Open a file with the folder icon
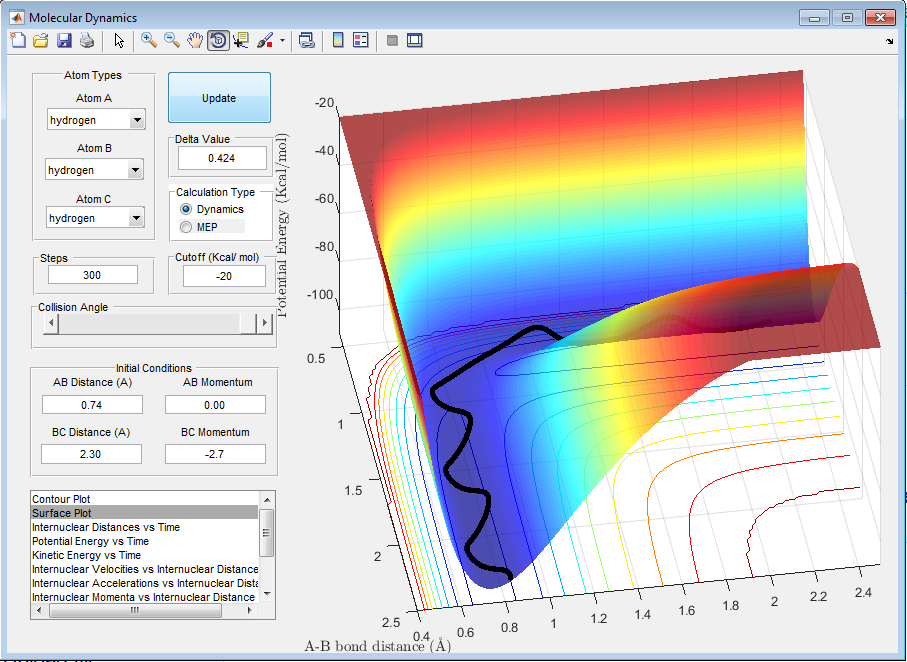Image resolution: width=907 pixels, height=662 pixels. coord(41,41)
